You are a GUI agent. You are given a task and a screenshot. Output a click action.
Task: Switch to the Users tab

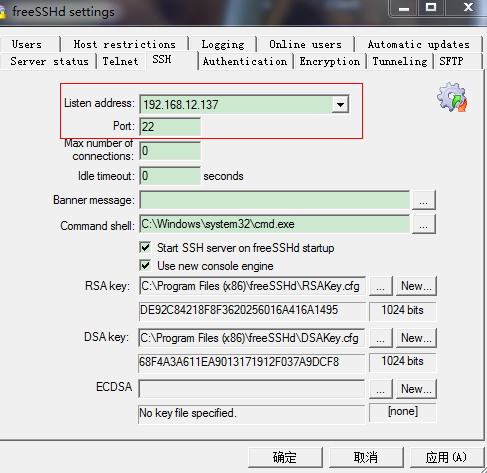point(27,44)
